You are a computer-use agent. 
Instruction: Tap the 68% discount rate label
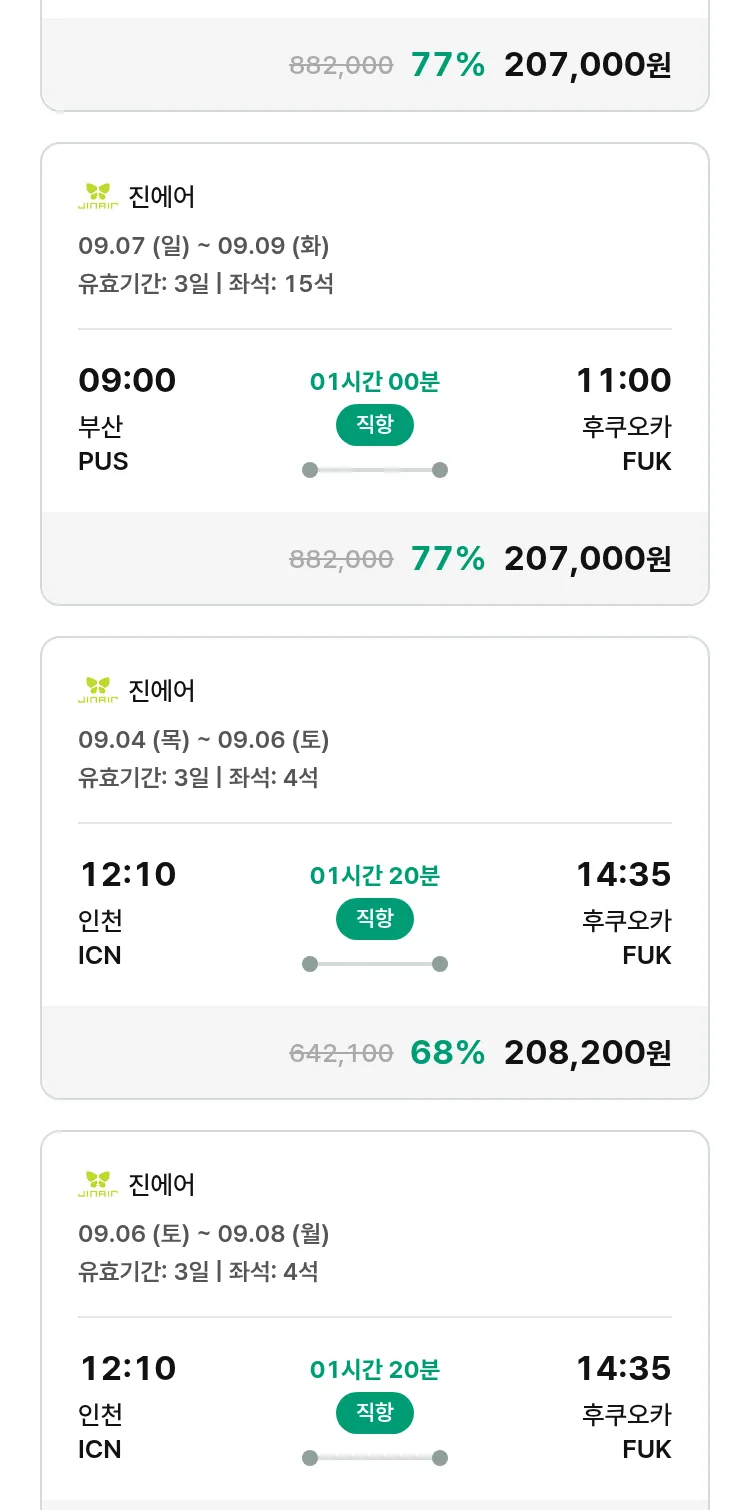[447, 1052]
